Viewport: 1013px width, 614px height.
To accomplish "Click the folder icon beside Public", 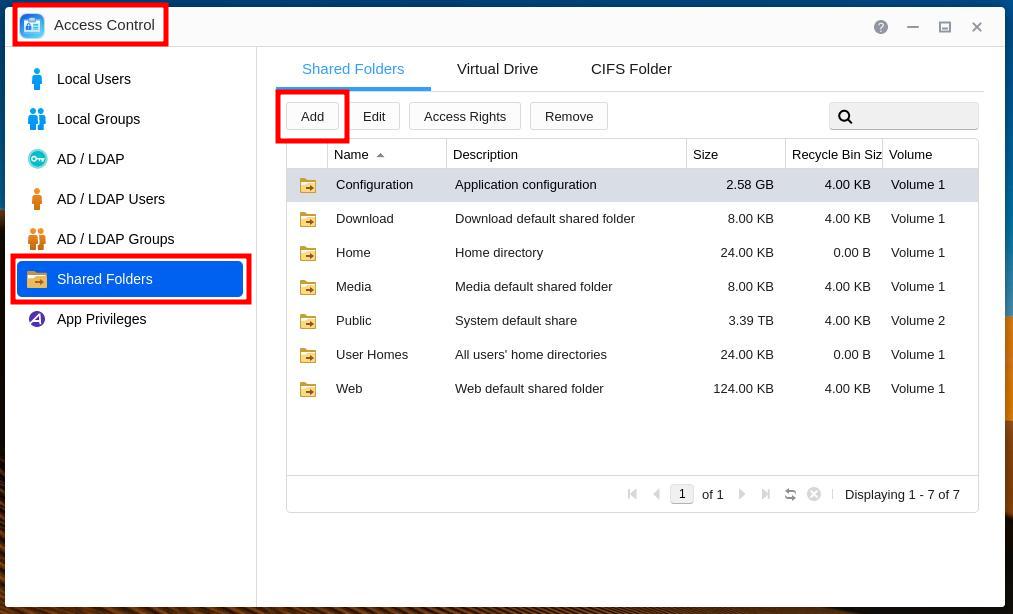I will tap(308, 321).
